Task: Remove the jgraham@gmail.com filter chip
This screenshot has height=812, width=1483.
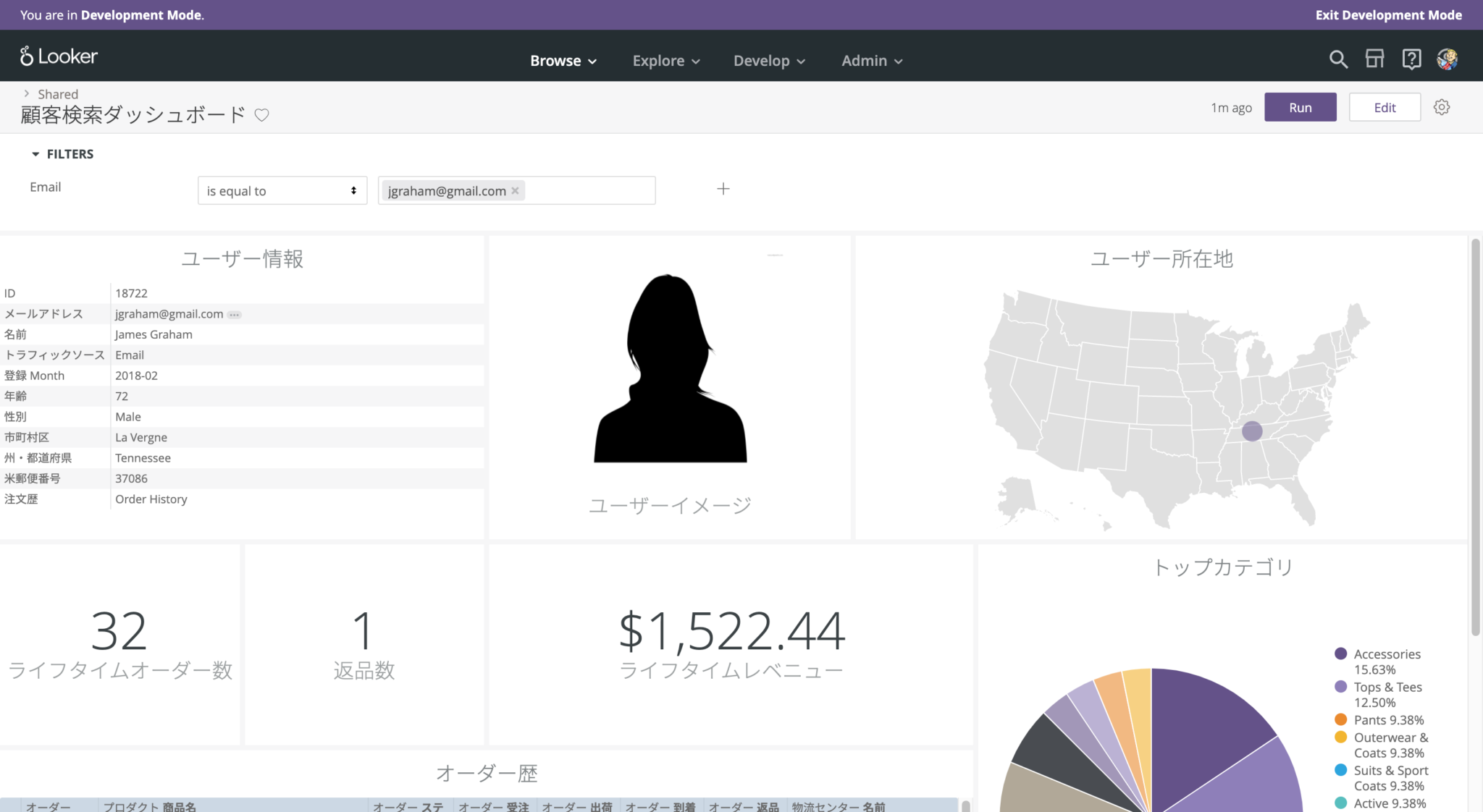Action: 515,190
